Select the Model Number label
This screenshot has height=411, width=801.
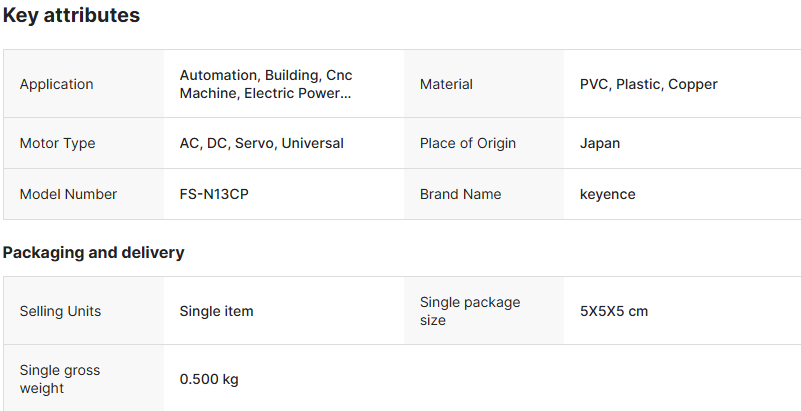click(x=69, y=194)
